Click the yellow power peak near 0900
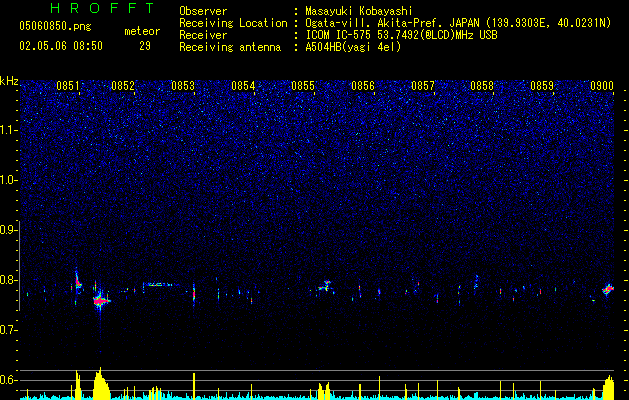629x400 pixels. click(x=609, y=387)
